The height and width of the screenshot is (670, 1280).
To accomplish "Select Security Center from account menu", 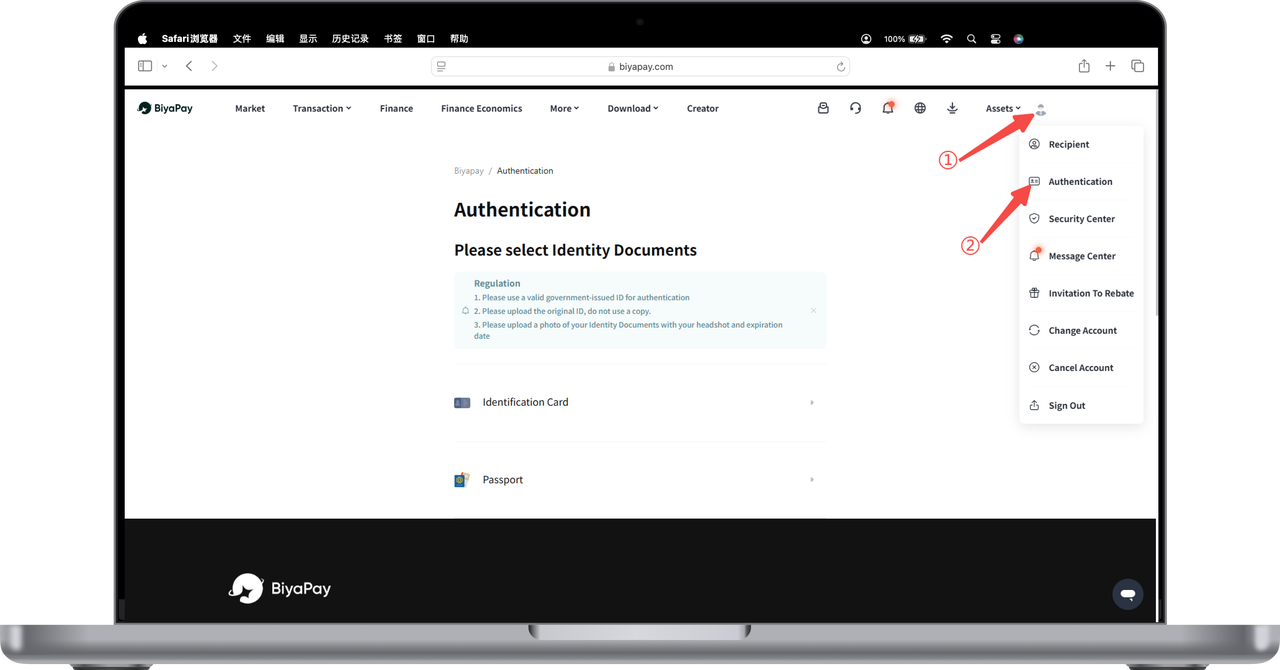I will (x=1081, y=219).
